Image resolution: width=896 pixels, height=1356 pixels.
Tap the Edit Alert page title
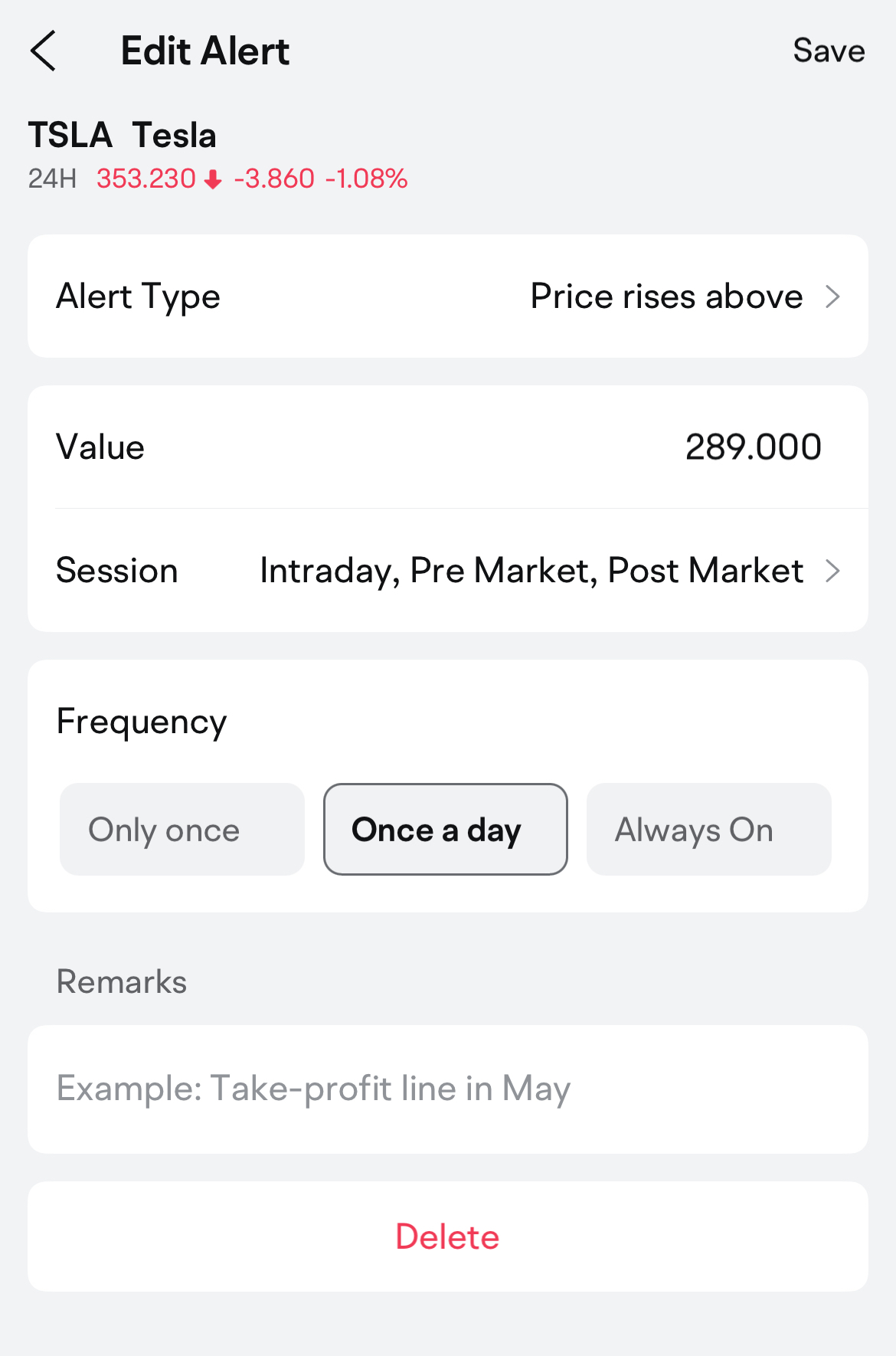click(205, 51)
